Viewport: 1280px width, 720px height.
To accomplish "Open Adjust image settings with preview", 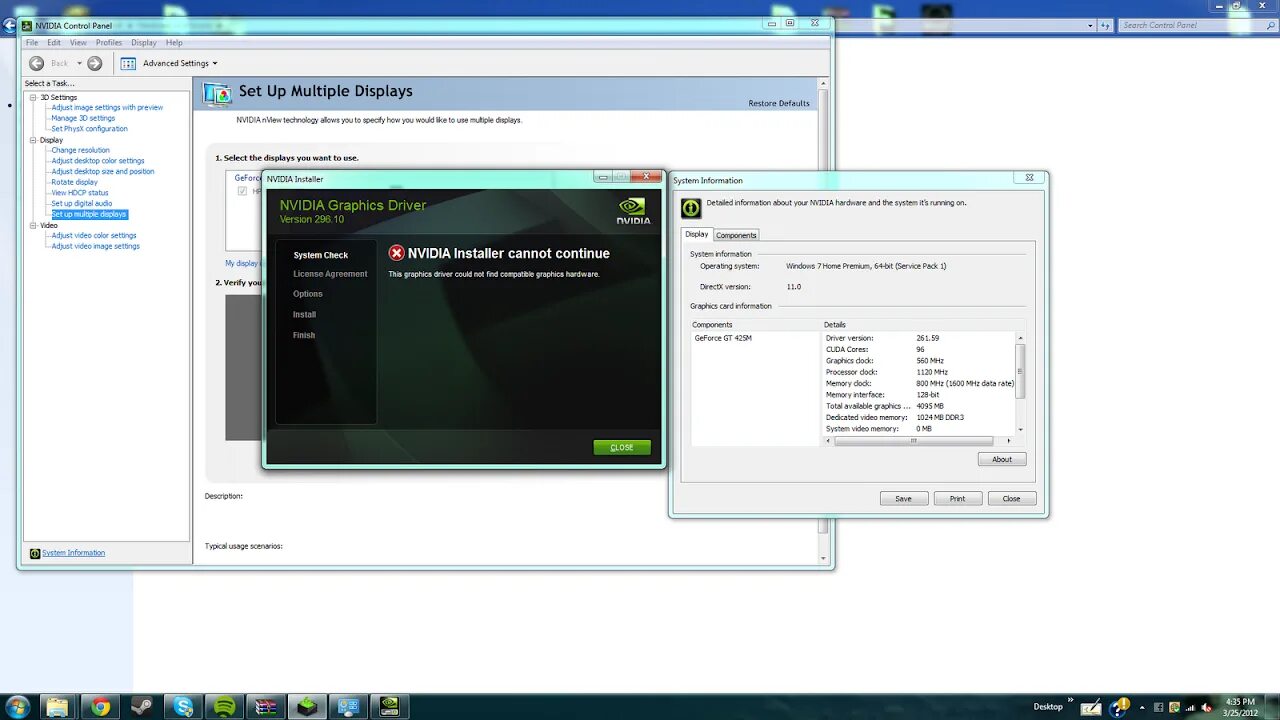I will [107, 107].
